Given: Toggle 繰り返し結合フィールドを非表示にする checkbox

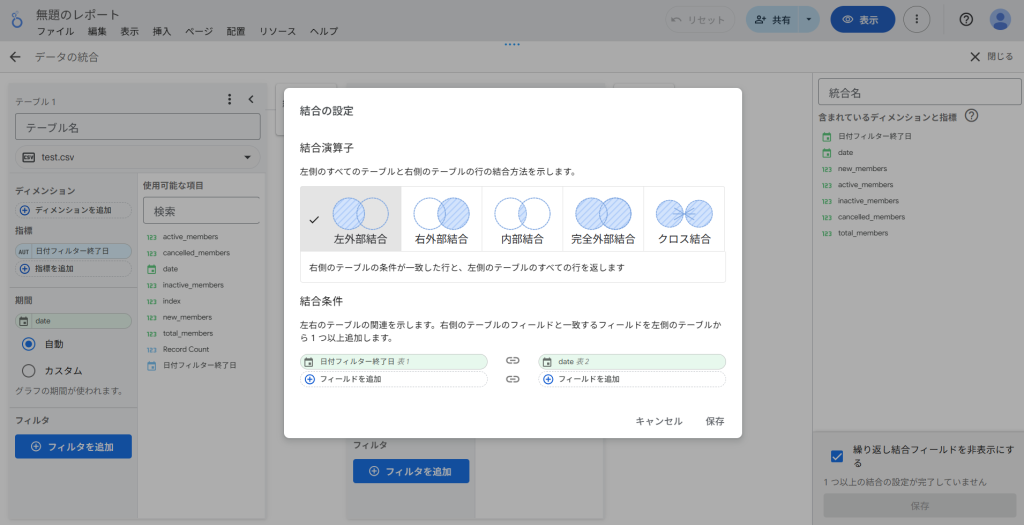Looking at the screenshot, I should click(x=837, y=456).
